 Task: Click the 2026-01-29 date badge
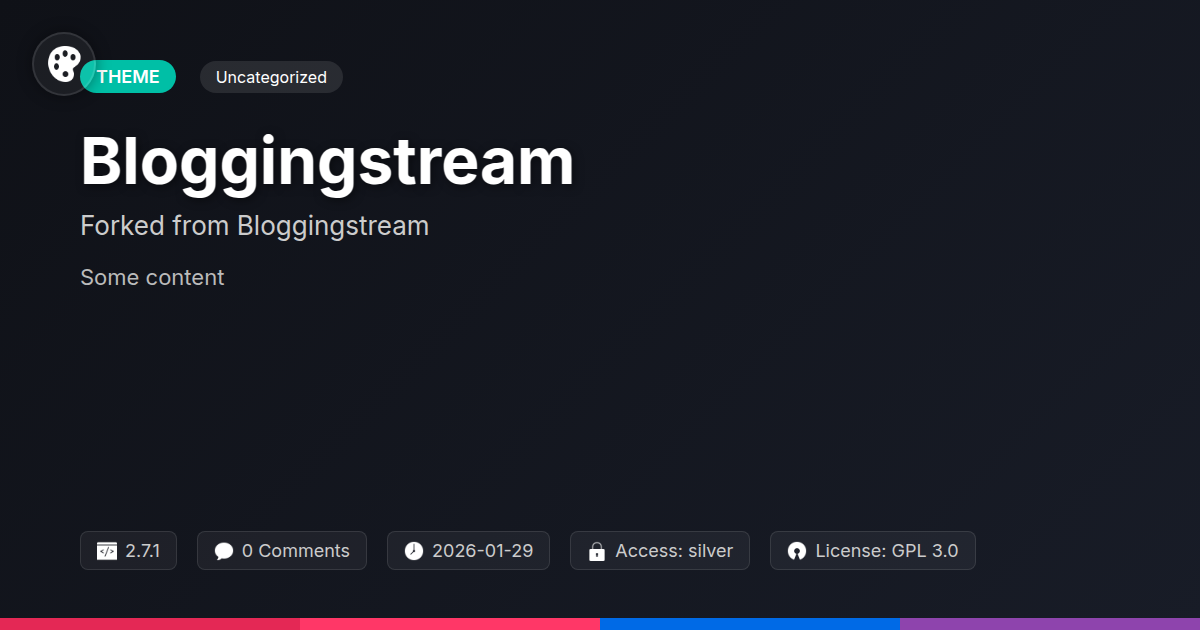468,551
